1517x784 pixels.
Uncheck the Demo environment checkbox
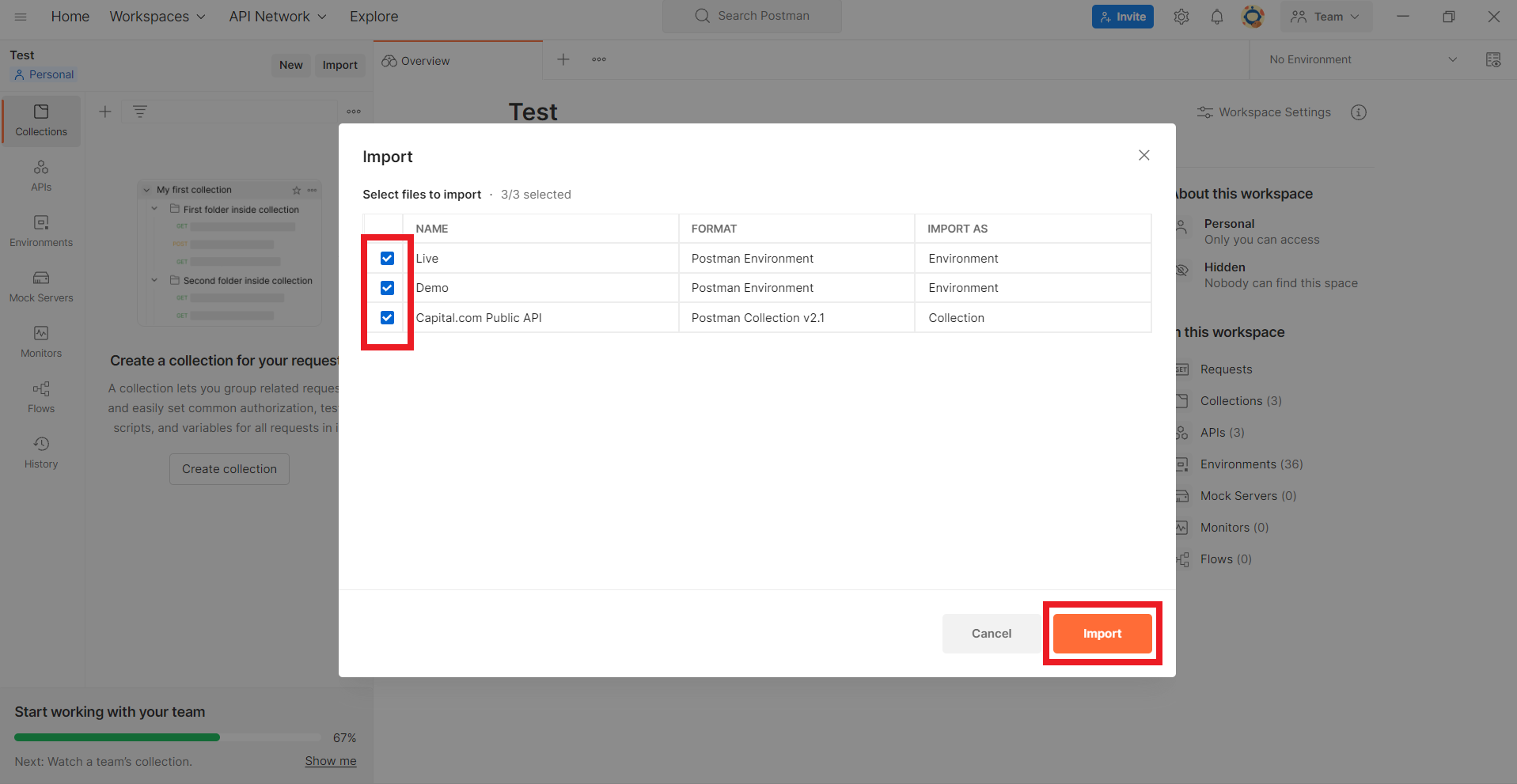coord(387,287)
